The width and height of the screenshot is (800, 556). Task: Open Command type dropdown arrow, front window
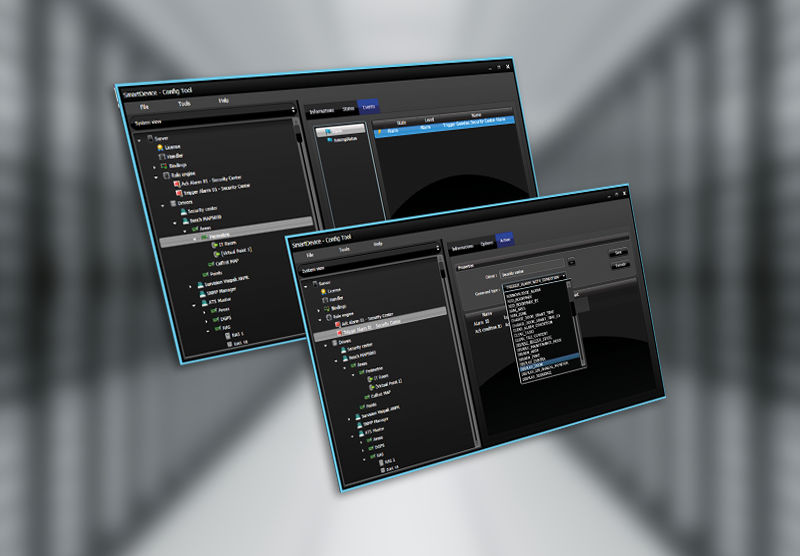(x=563, y=276)
